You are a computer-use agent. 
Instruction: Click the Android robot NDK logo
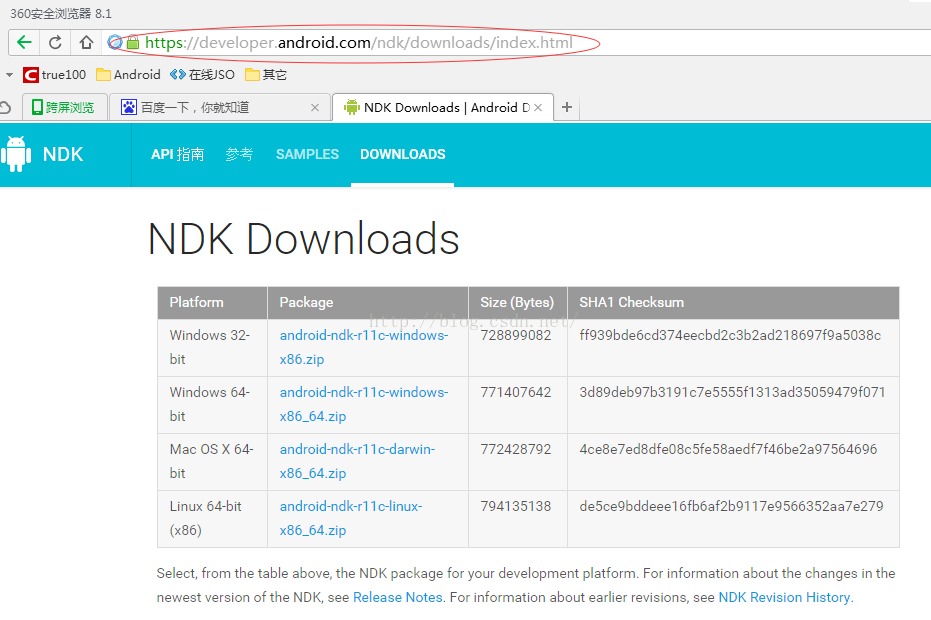click(16, 154)
